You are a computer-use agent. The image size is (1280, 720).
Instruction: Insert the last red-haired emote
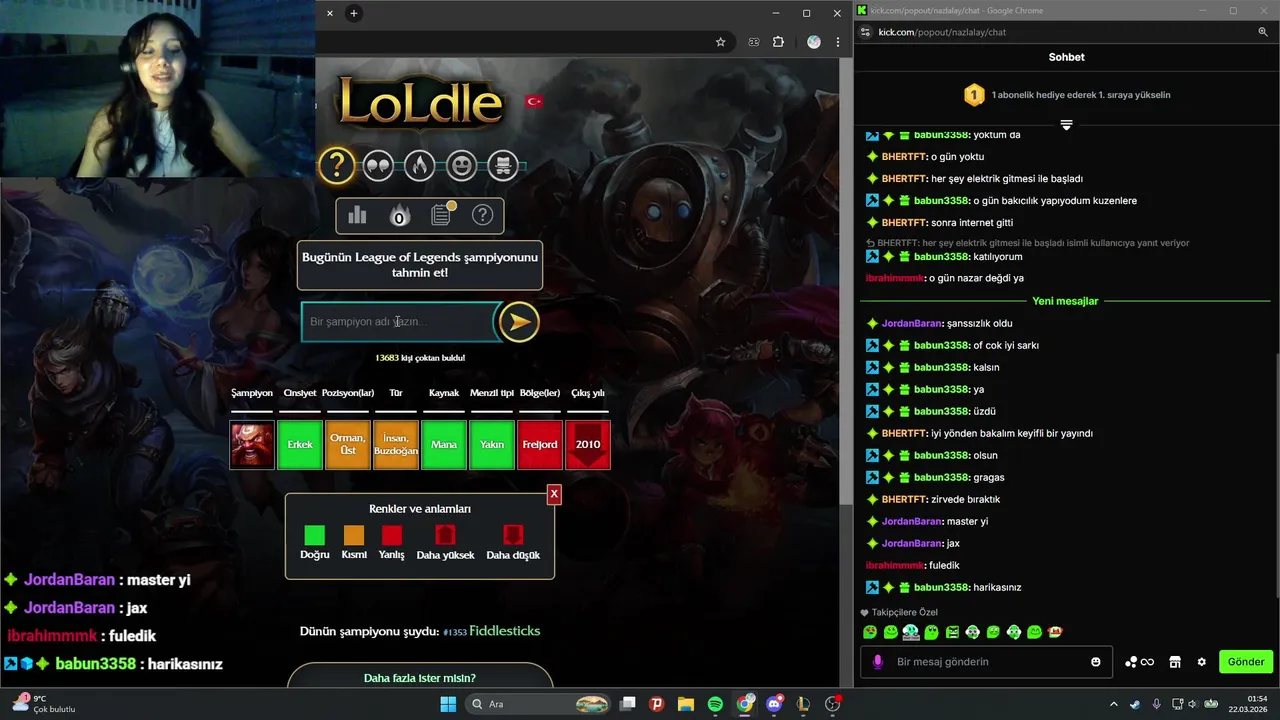1055,632
